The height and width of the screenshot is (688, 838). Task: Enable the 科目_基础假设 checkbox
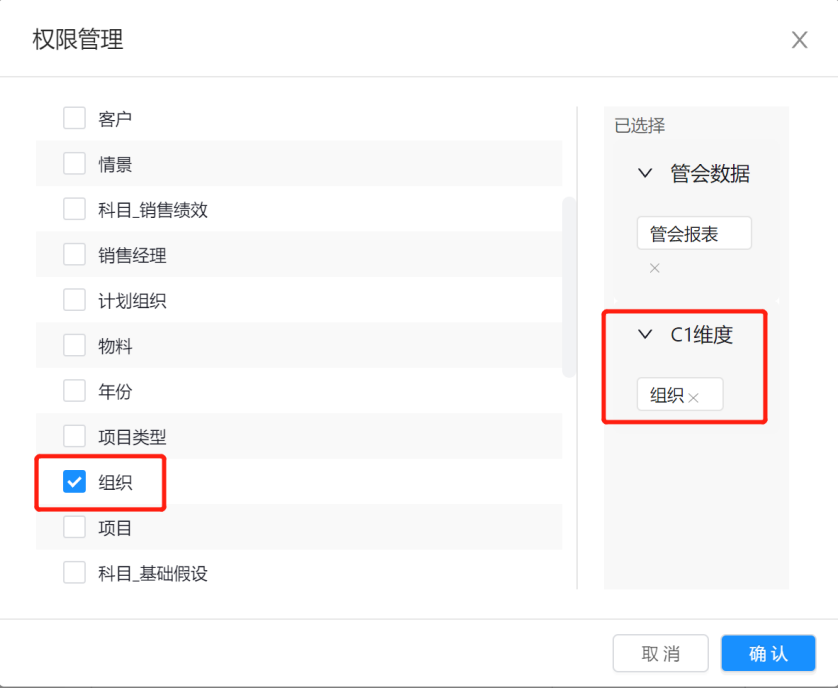point(74,573)
